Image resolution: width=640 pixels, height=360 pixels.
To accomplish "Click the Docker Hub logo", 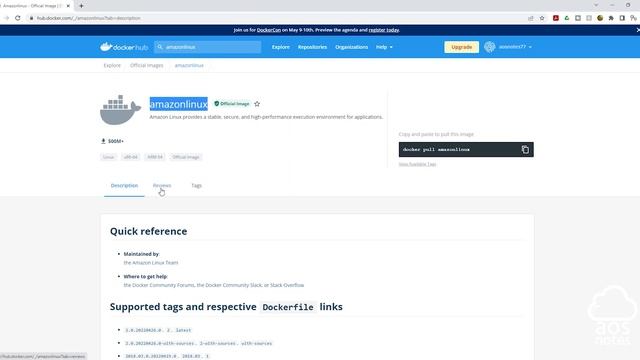I will (x=124, y=47).
